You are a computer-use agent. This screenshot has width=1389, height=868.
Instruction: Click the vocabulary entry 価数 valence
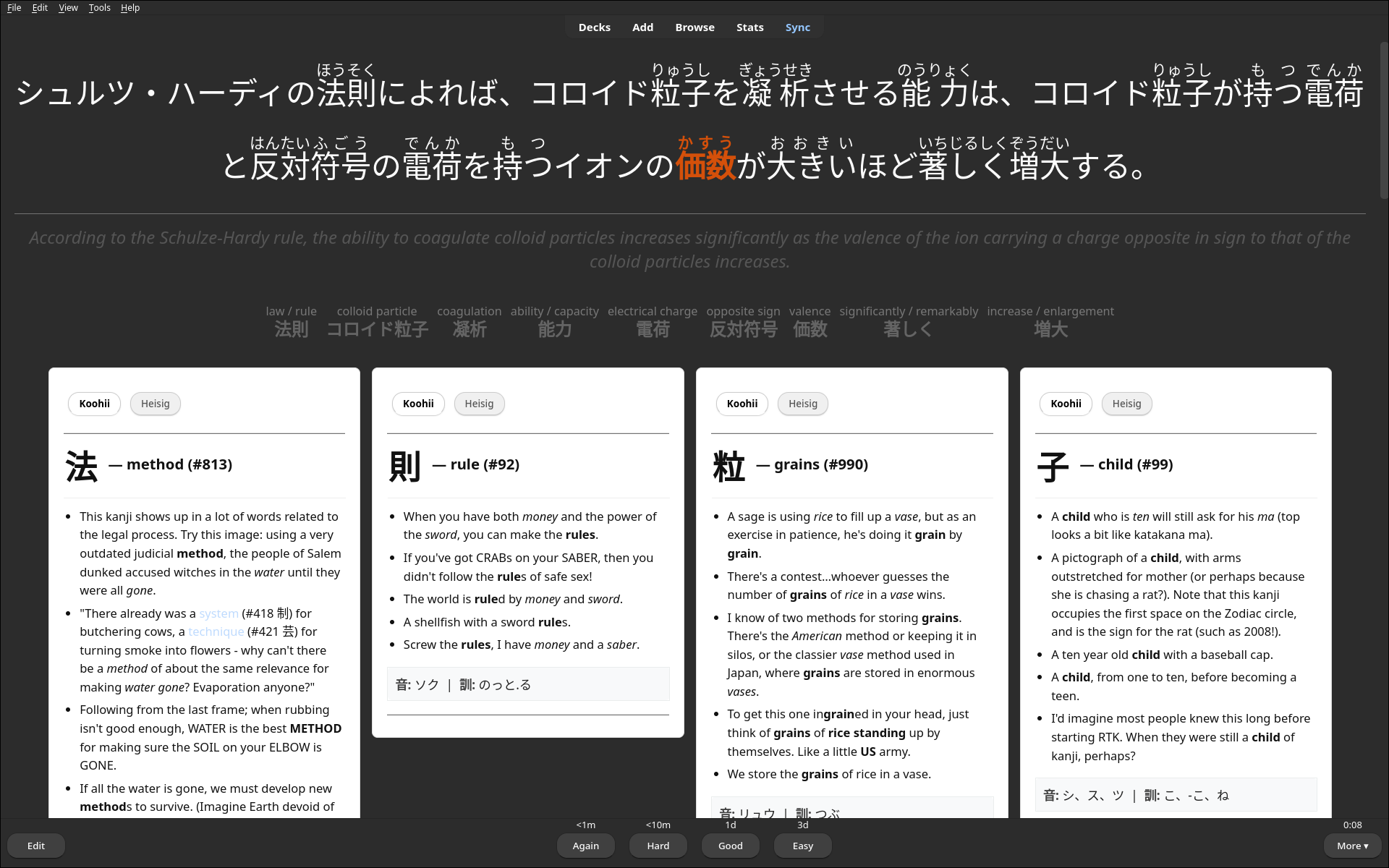(810, 322)
